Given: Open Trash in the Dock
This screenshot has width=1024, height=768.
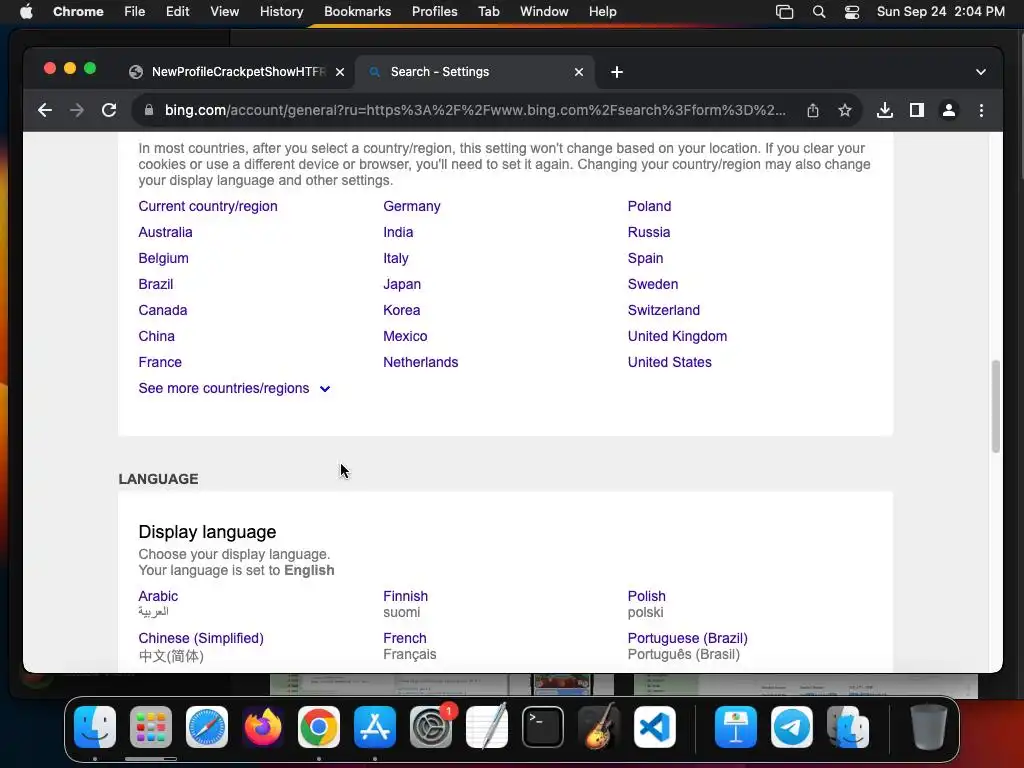Looking at the screenshot, I should pyautogui.click(x=928, y=727).
